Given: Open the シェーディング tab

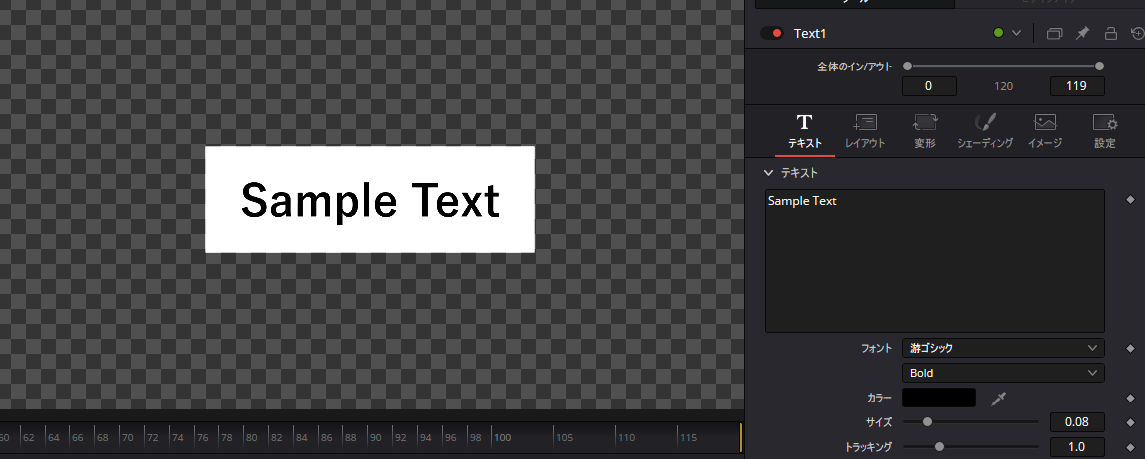Looking at the screenshot, I should [985, 131].
